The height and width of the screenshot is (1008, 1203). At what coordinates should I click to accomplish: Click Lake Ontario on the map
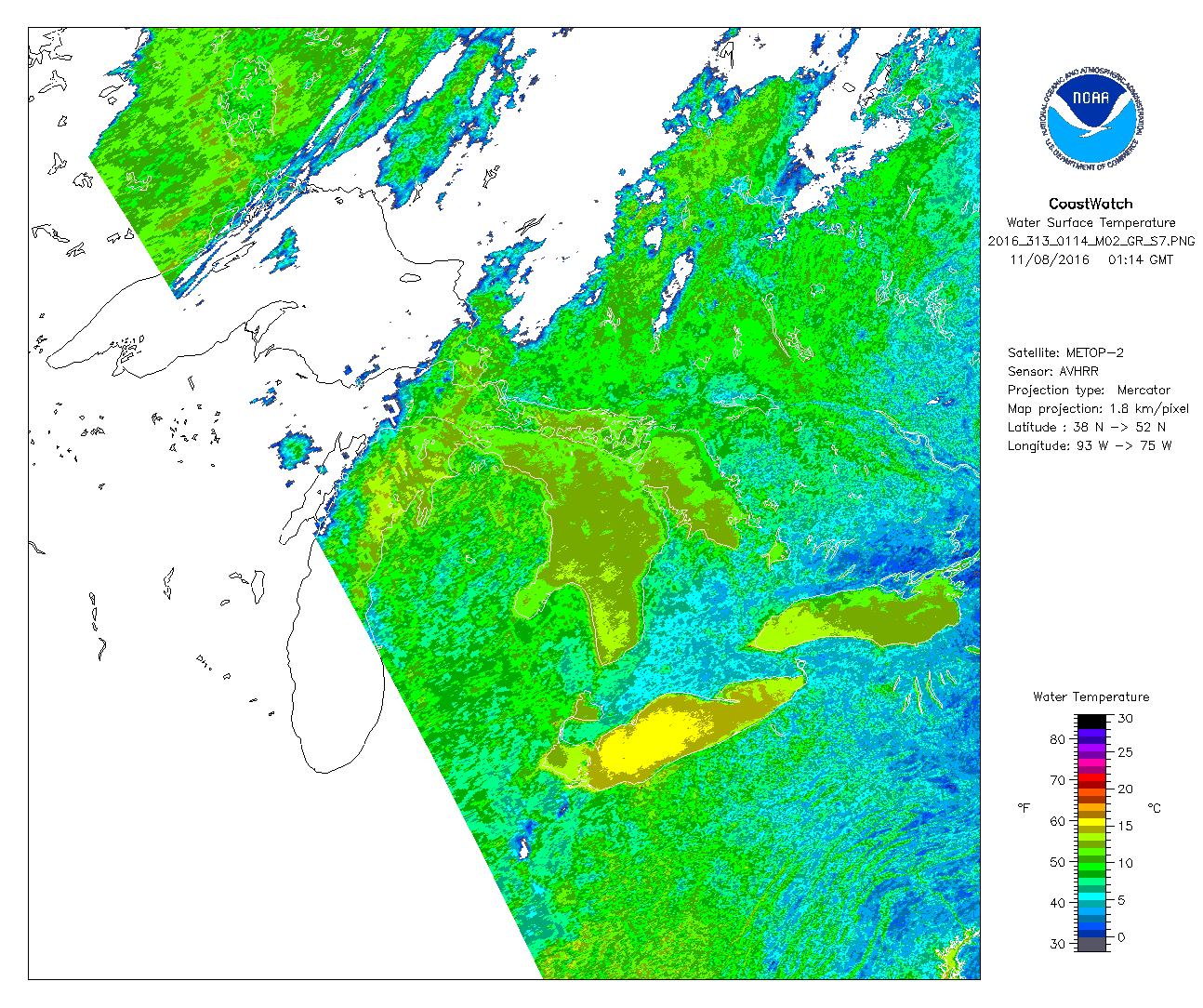(860, 618)
